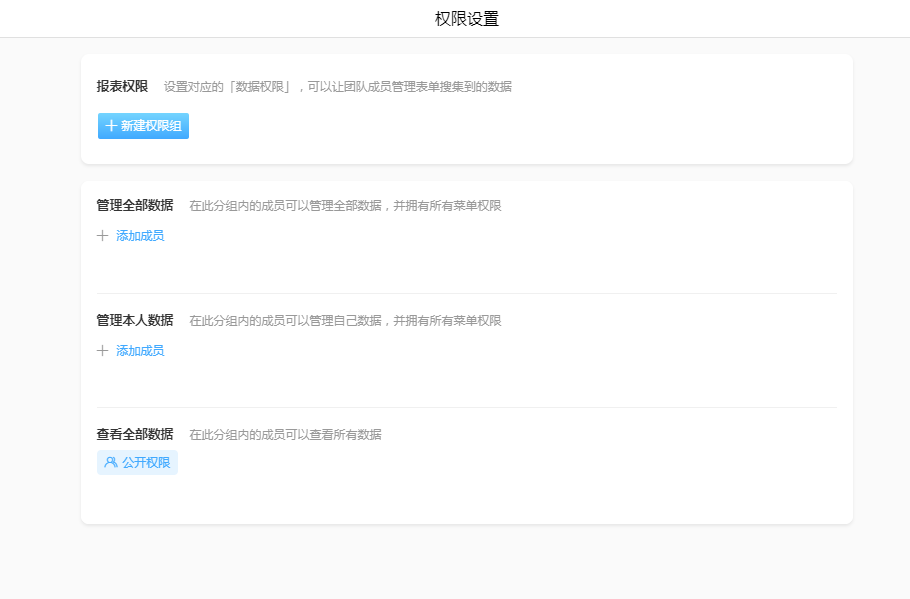Click the 管理全部数据 description text
910x599 pixels.
pos(345,206)
